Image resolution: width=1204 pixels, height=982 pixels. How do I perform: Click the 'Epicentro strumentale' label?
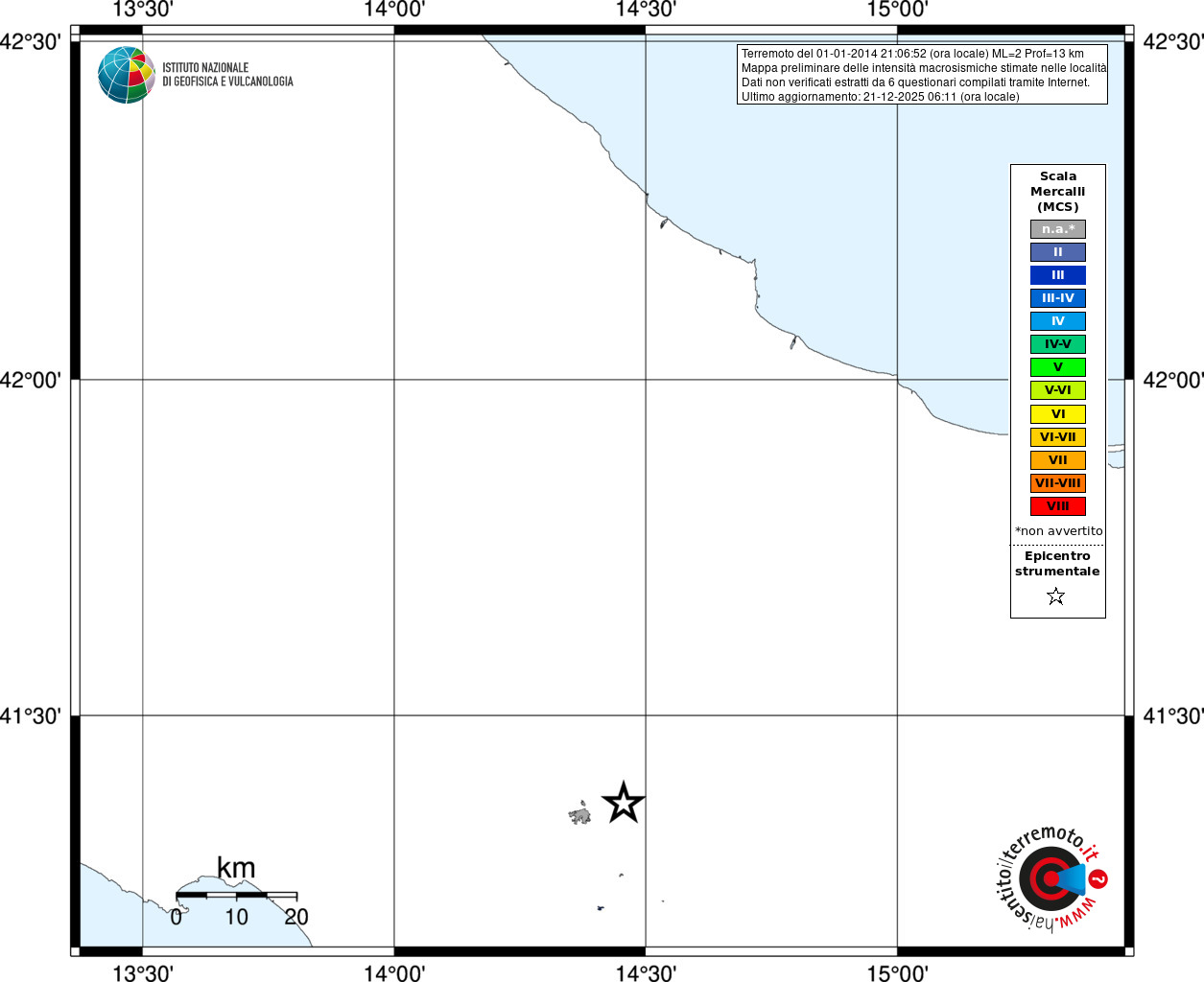1057,564
